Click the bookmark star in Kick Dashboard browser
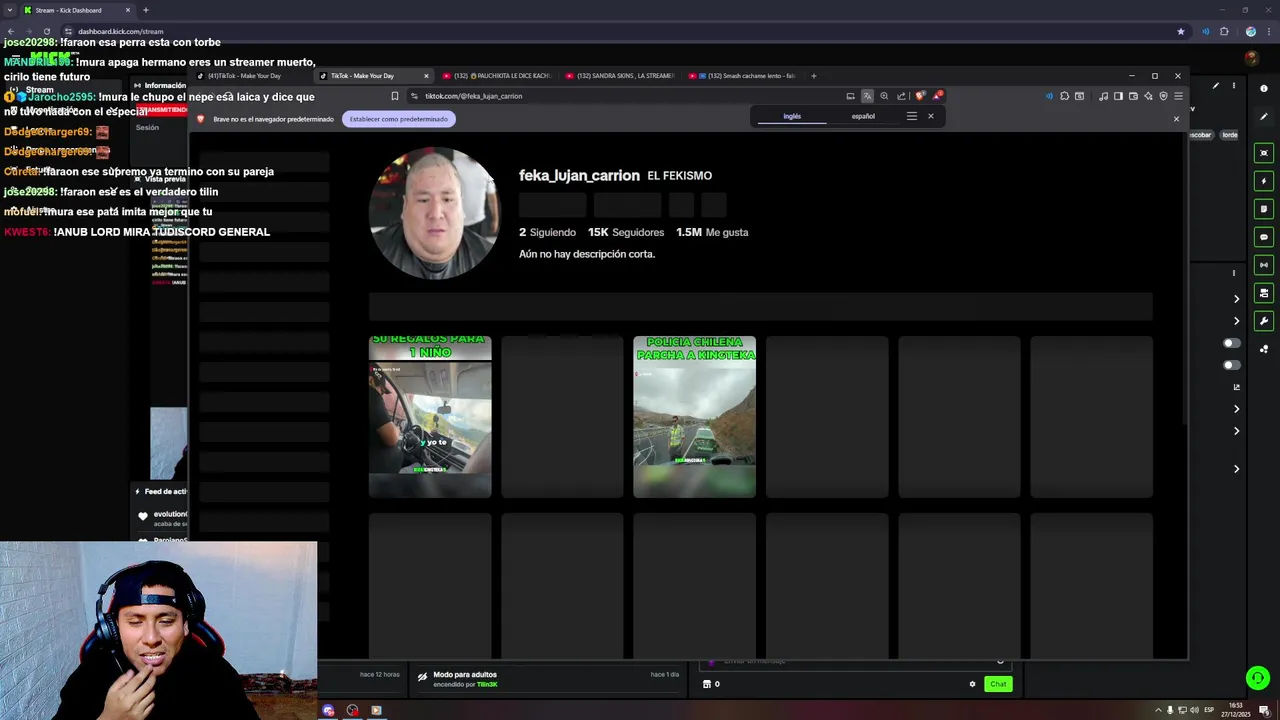The image size is (1280, 720). 1181,31
